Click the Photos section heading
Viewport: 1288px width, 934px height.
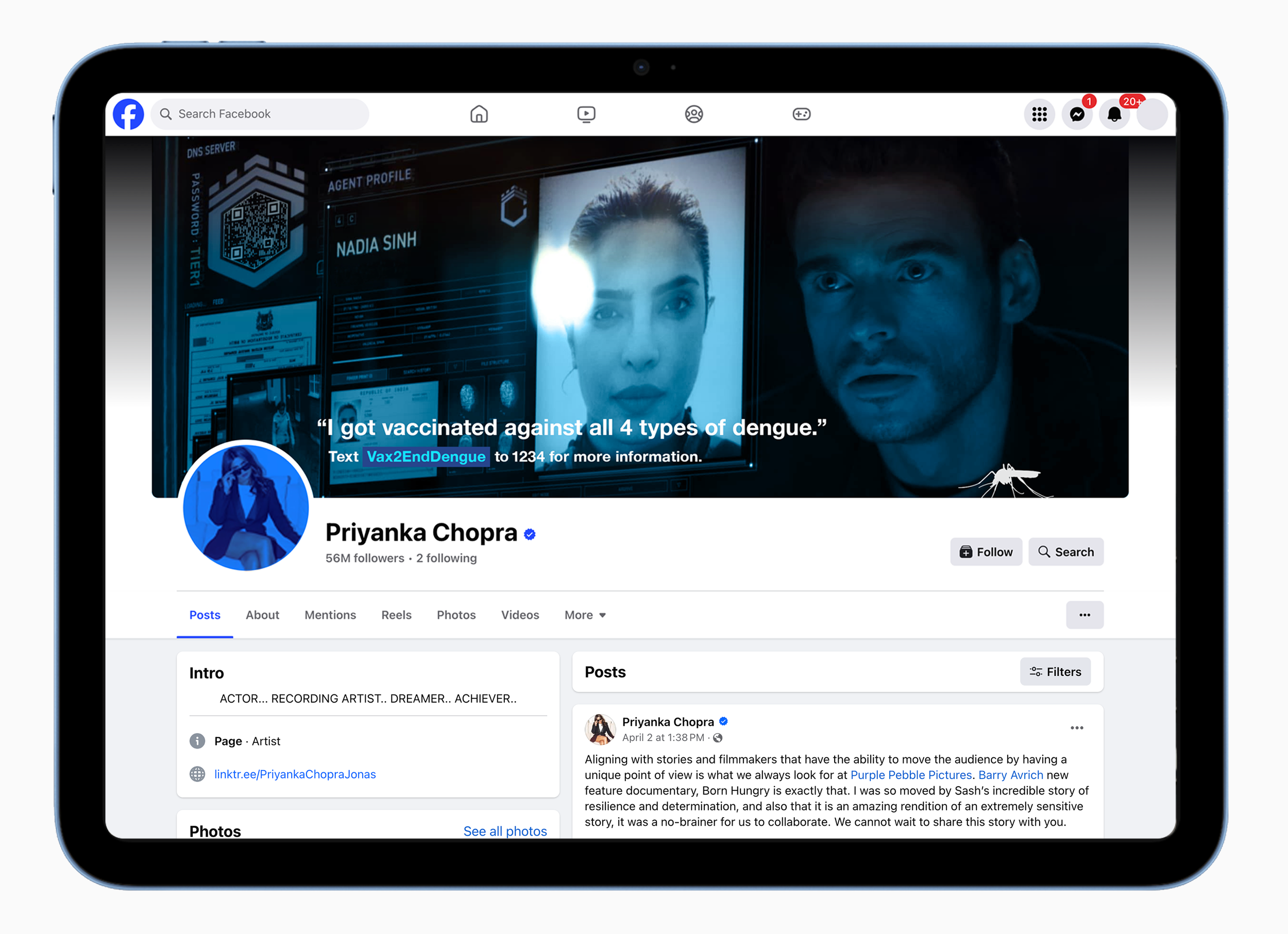coord(215,831)
